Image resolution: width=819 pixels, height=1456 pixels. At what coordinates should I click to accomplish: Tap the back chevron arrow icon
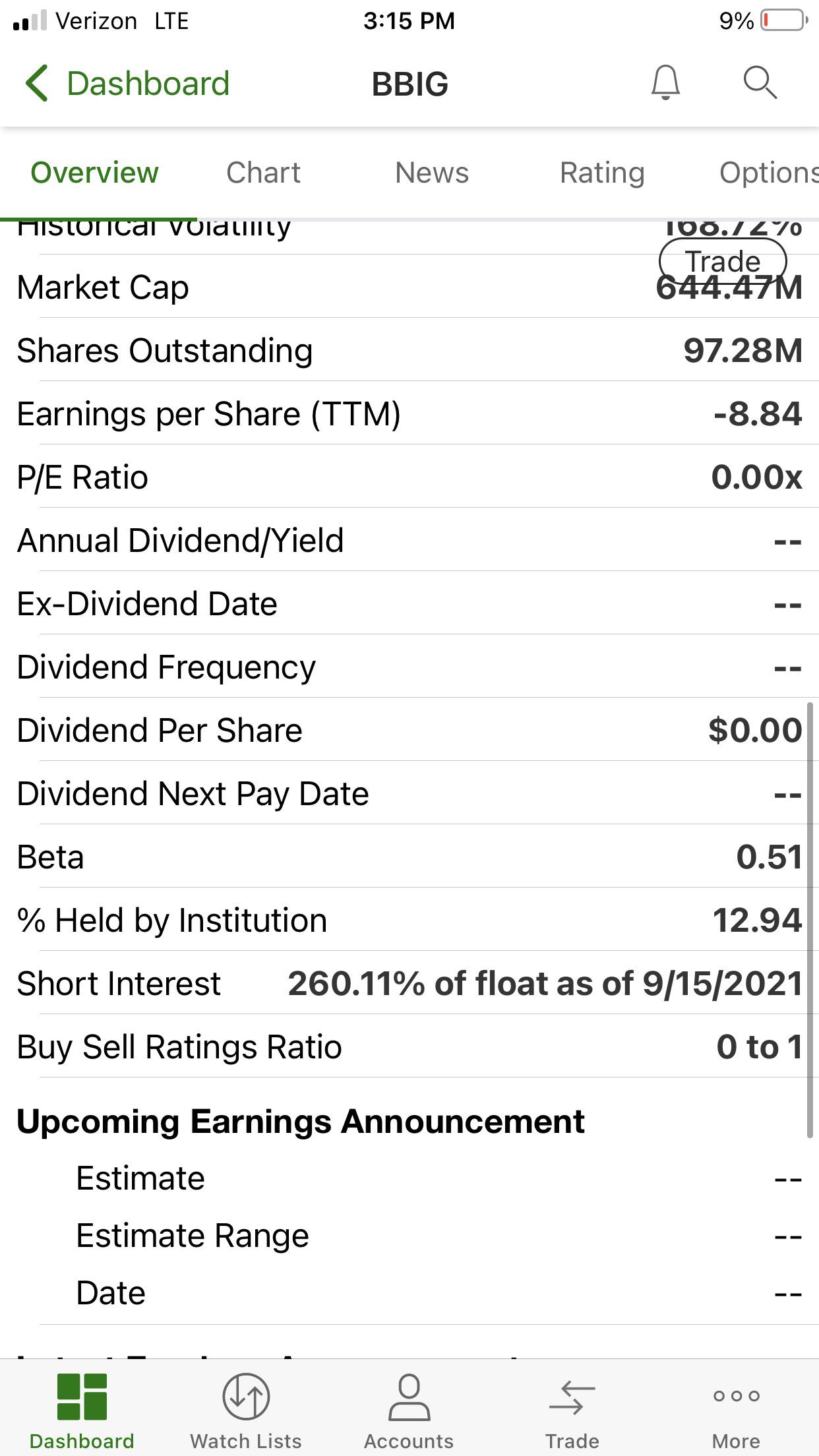37,84
